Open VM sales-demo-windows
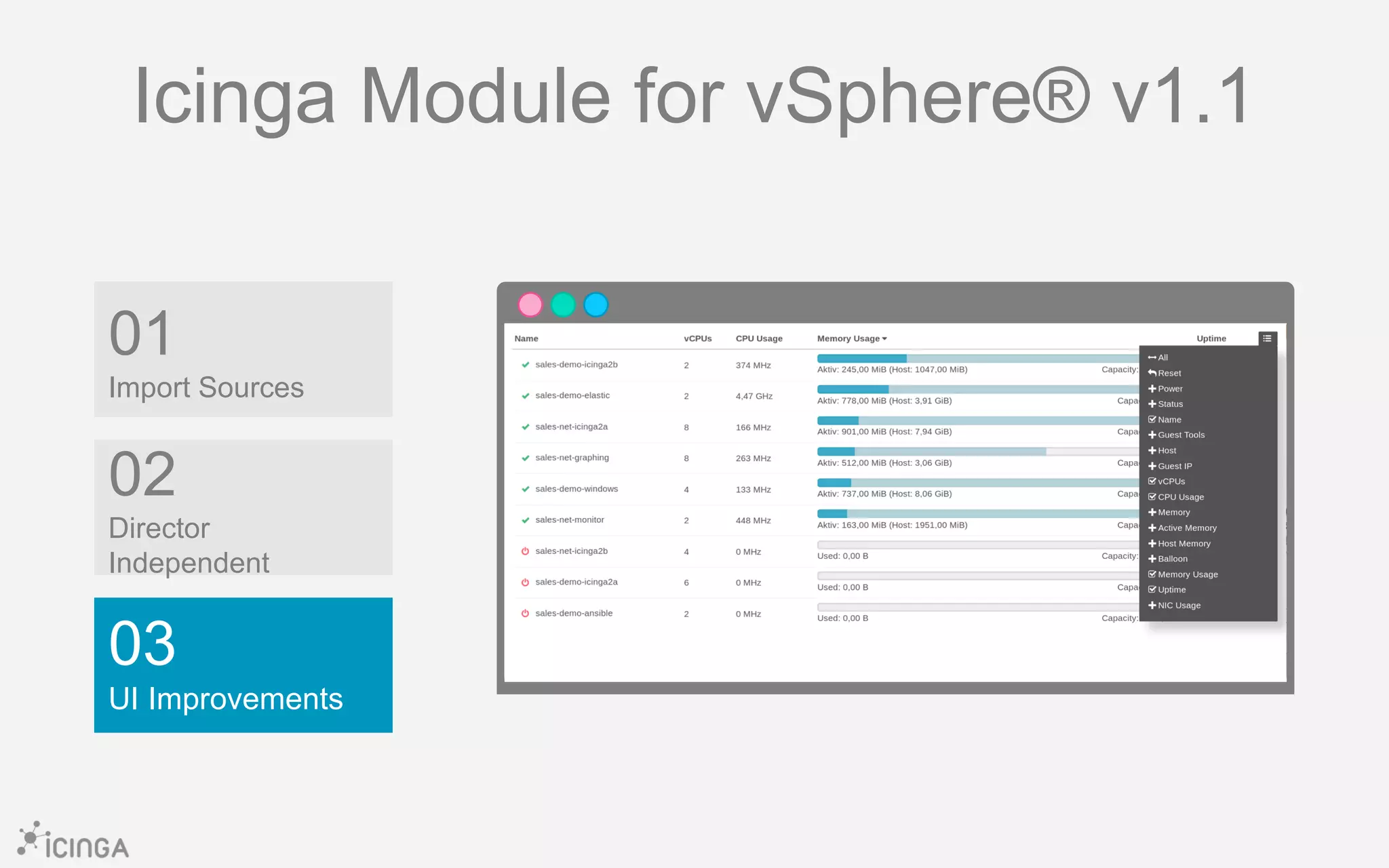This screenshot has width=1389, height=868. (576, 489)
